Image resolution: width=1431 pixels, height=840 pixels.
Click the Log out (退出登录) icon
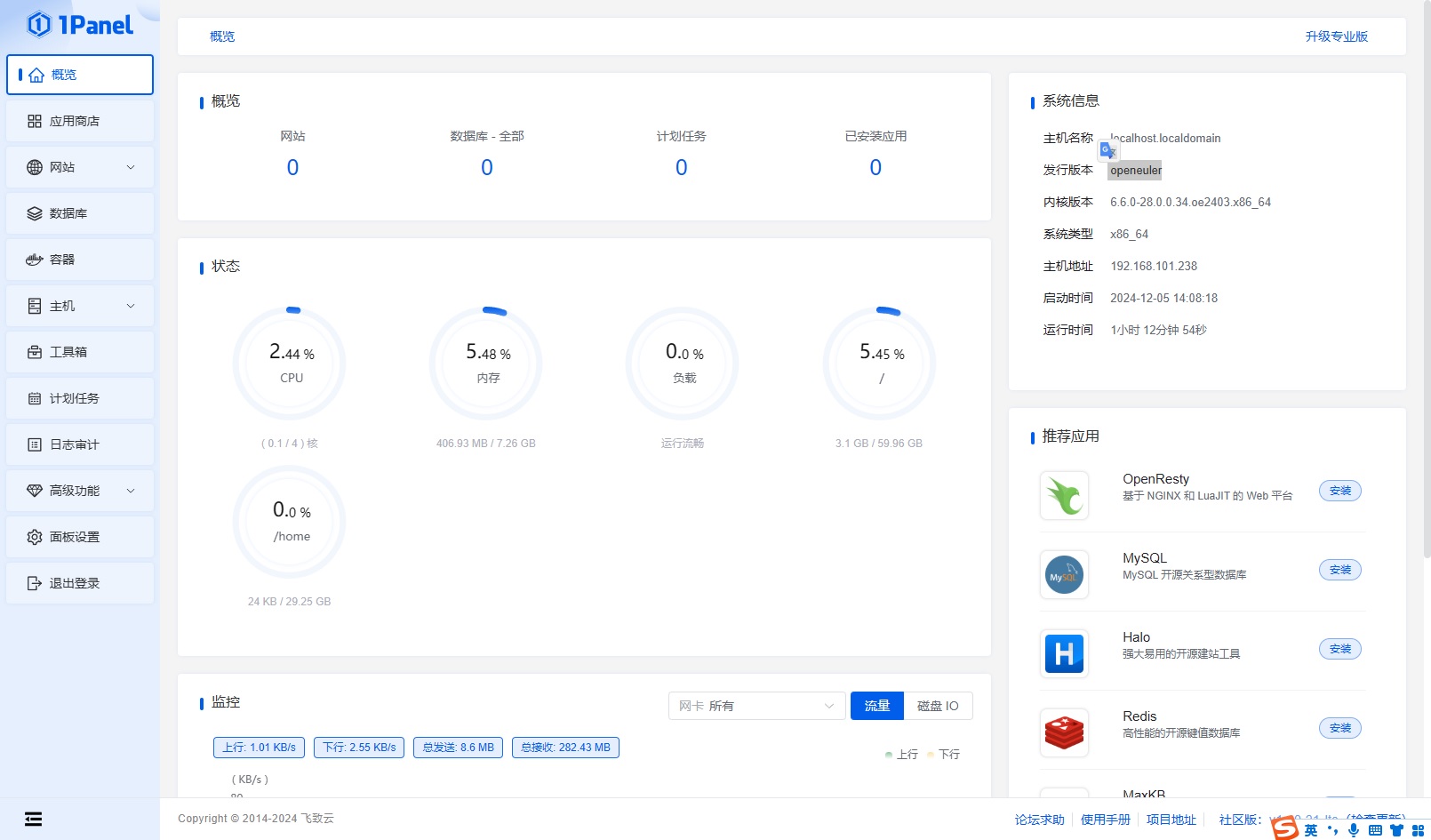click(35, 583)
